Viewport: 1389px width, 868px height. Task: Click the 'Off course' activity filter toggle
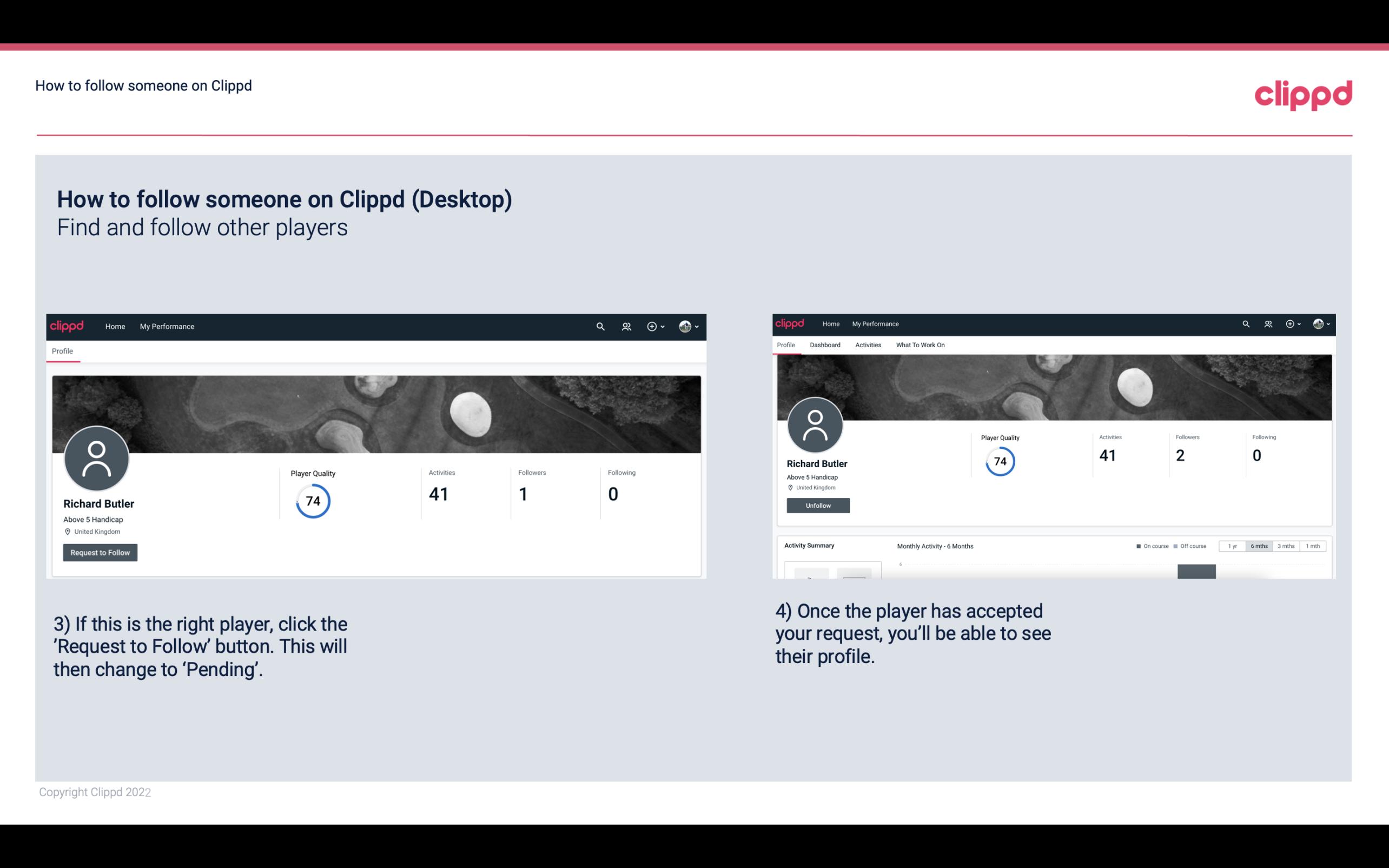[x=1191, y=546]
